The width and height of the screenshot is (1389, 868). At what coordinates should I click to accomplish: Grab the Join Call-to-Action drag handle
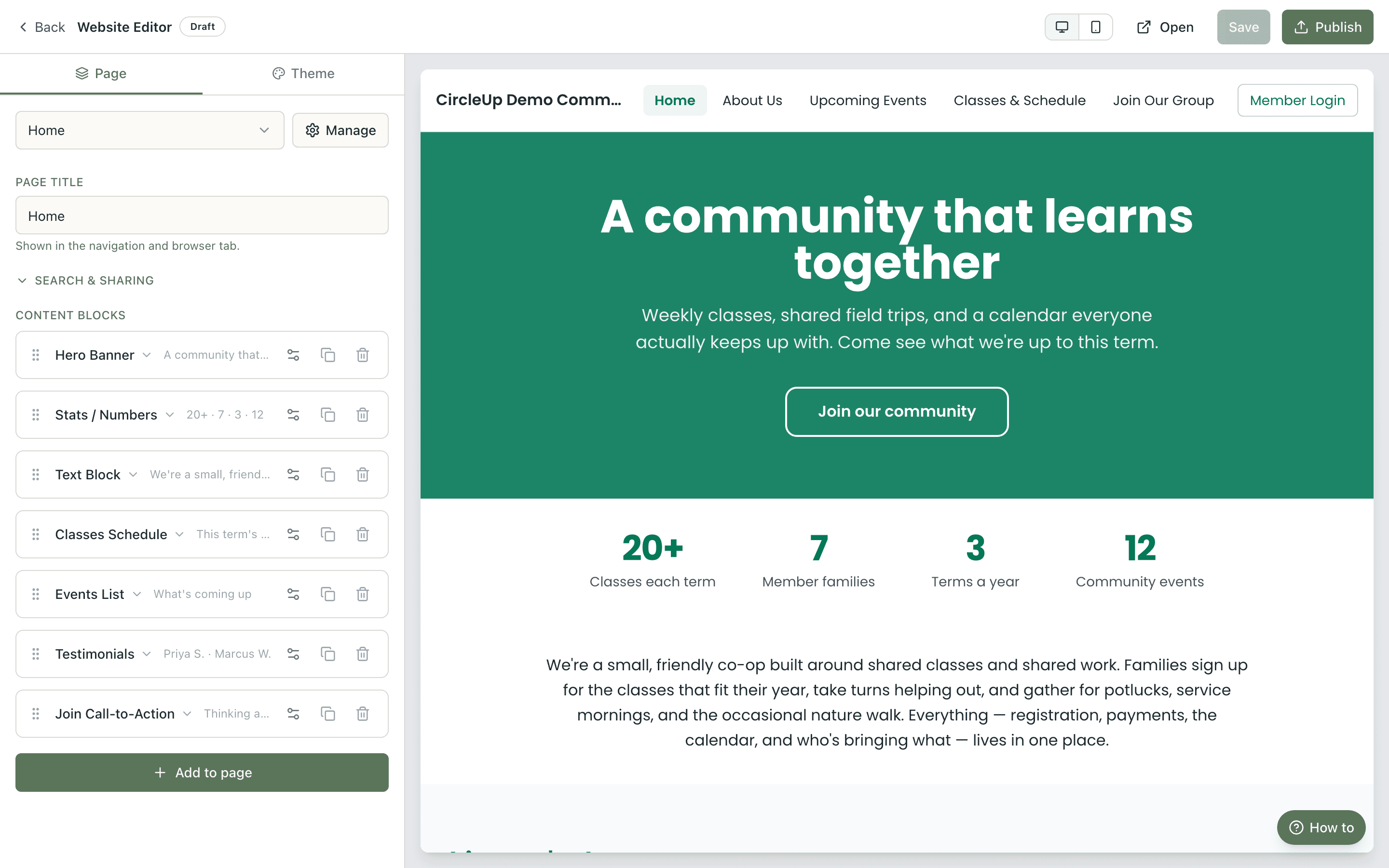[36, 714]
